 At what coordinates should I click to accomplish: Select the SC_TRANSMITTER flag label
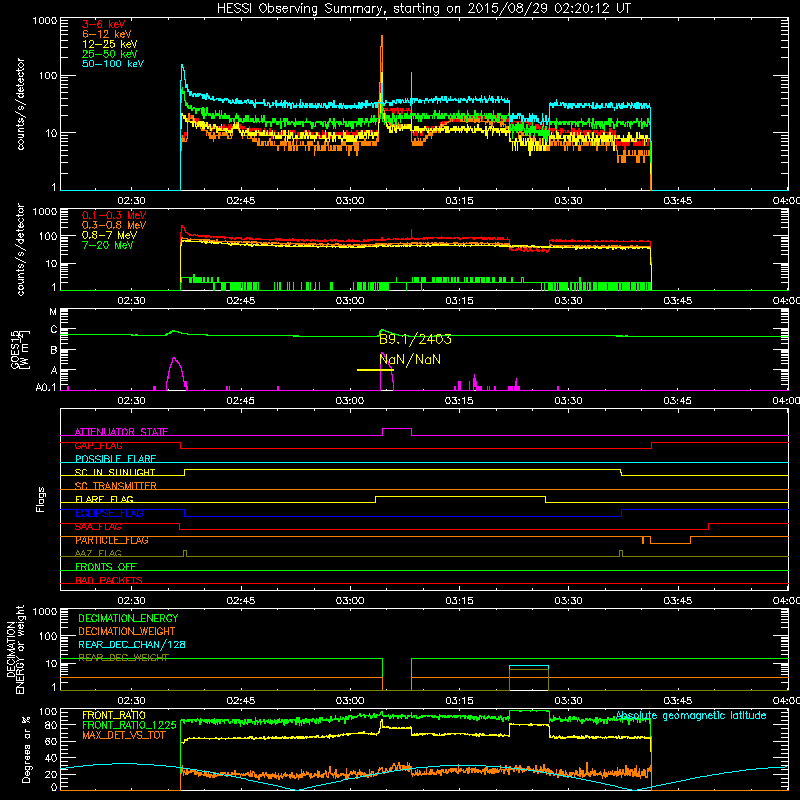[115, 486]
